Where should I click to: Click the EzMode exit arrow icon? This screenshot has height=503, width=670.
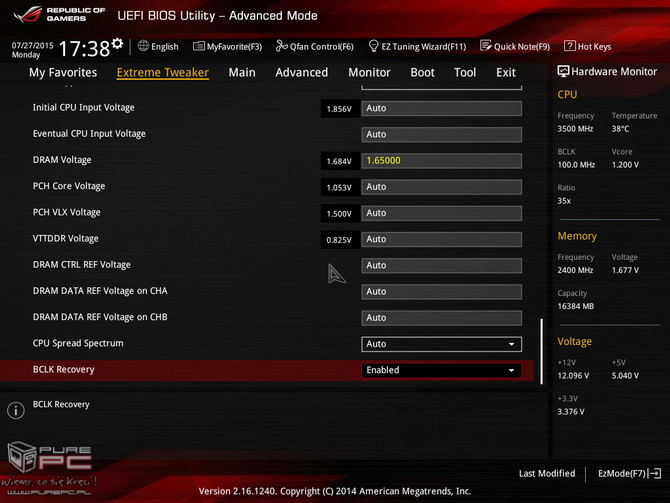[x=655, y=474]
